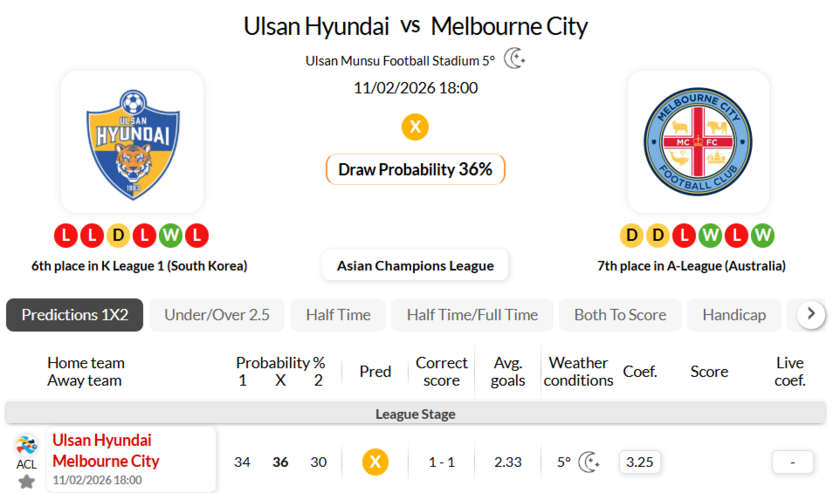The width and height of the screenshot is (840, 493).
Task: Click the 3.25 coefficient odds box
Action: tap(639, 462)
